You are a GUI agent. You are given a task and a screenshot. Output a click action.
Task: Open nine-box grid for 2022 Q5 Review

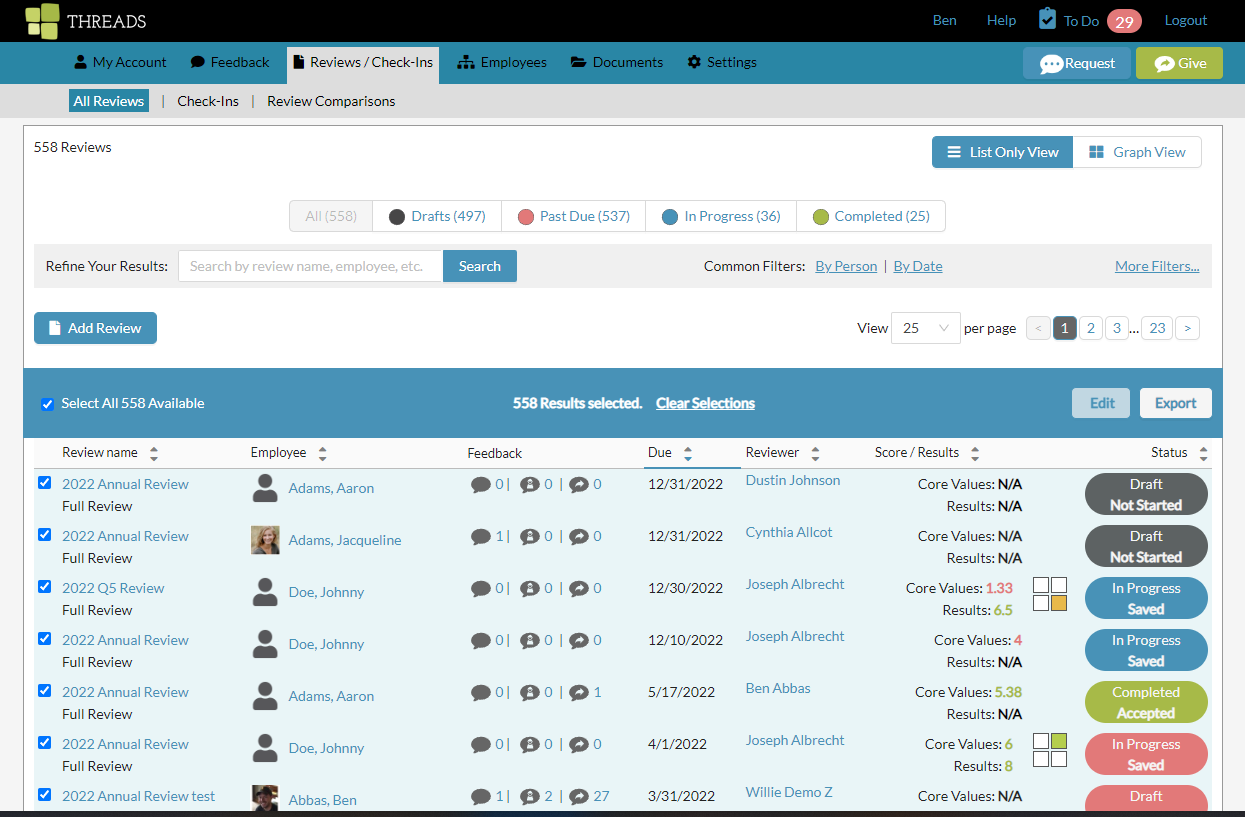pos(1050,594)
